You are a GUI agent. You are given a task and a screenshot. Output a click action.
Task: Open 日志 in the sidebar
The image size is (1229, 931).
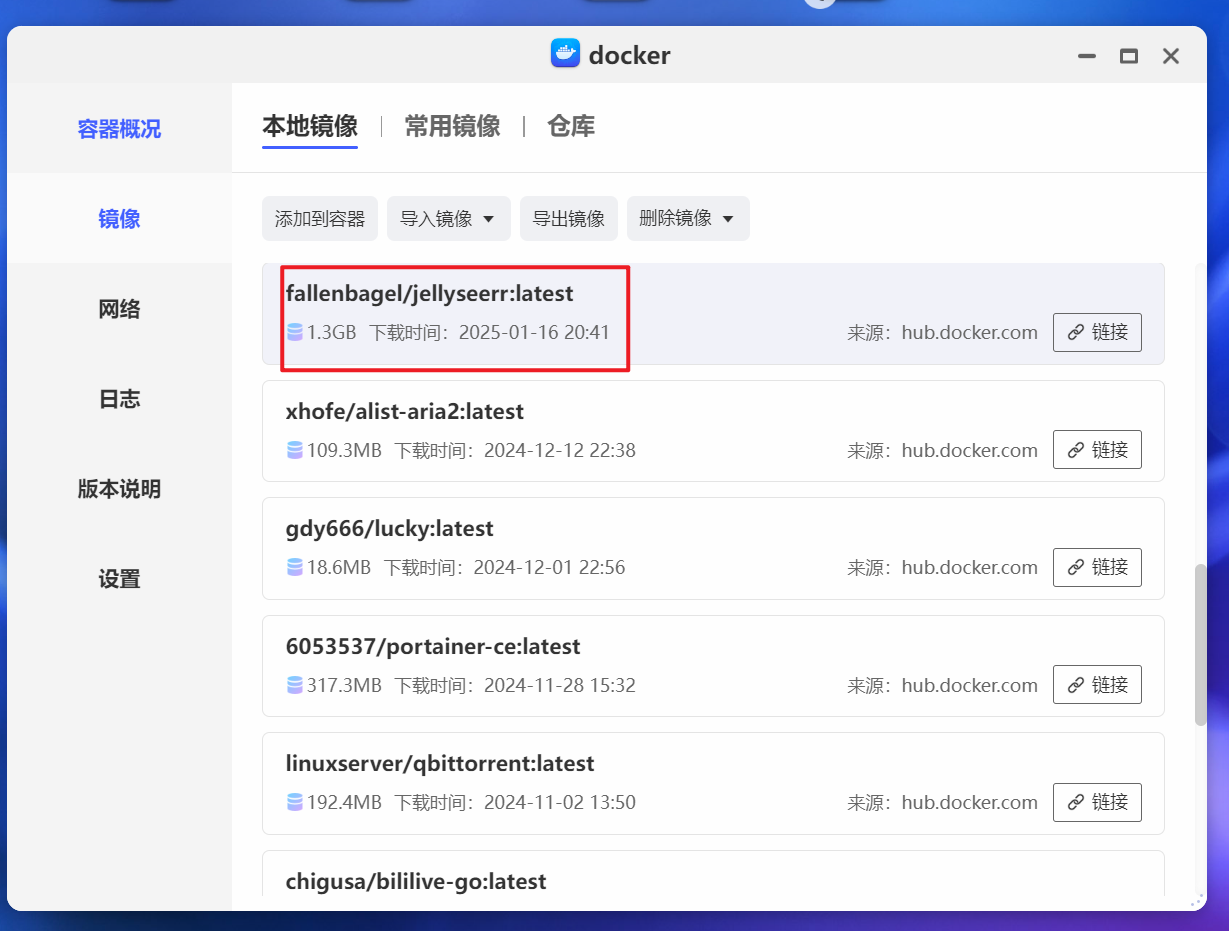(x=119, y=399)
